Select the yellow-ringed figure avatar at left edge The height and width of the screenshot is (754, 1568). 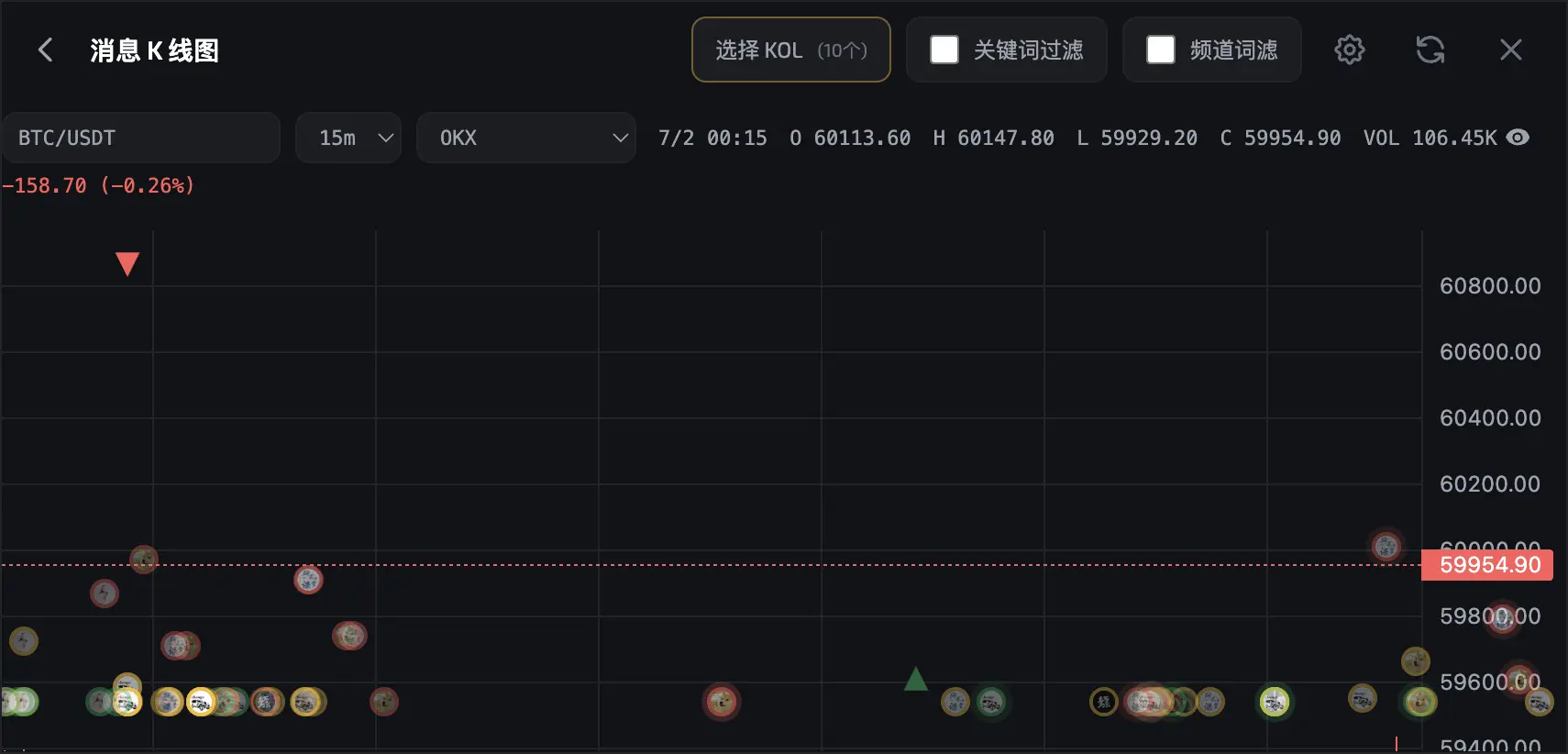coord(24,640)
